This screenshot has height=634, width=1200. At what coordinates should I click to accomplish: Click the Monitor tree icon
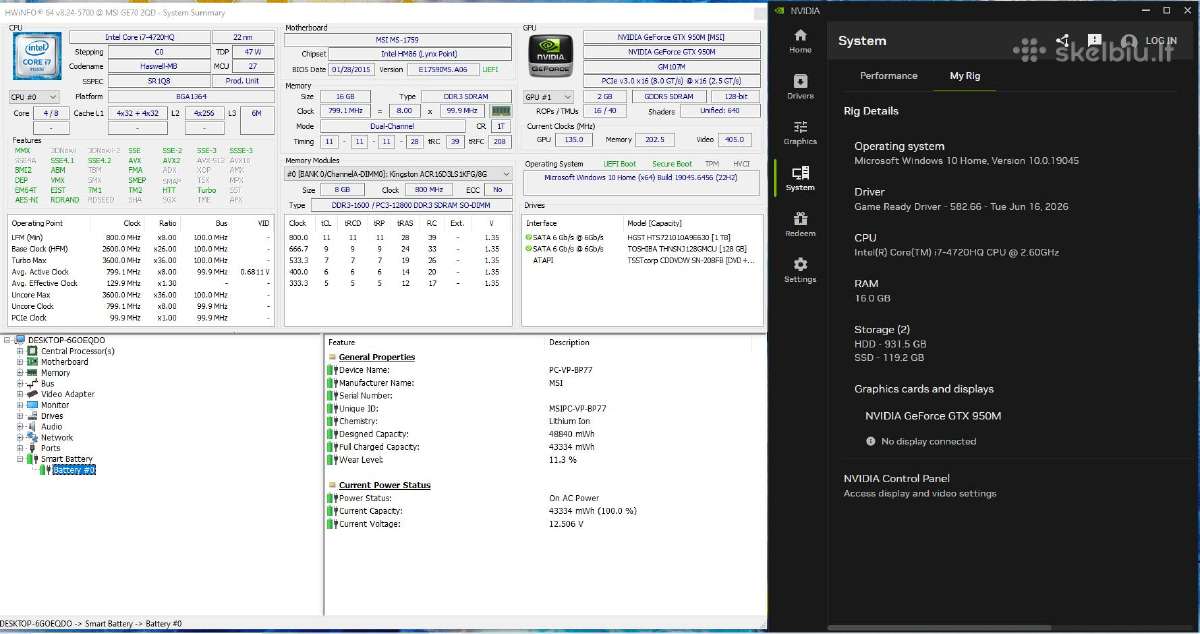click(x=32, y=405)
